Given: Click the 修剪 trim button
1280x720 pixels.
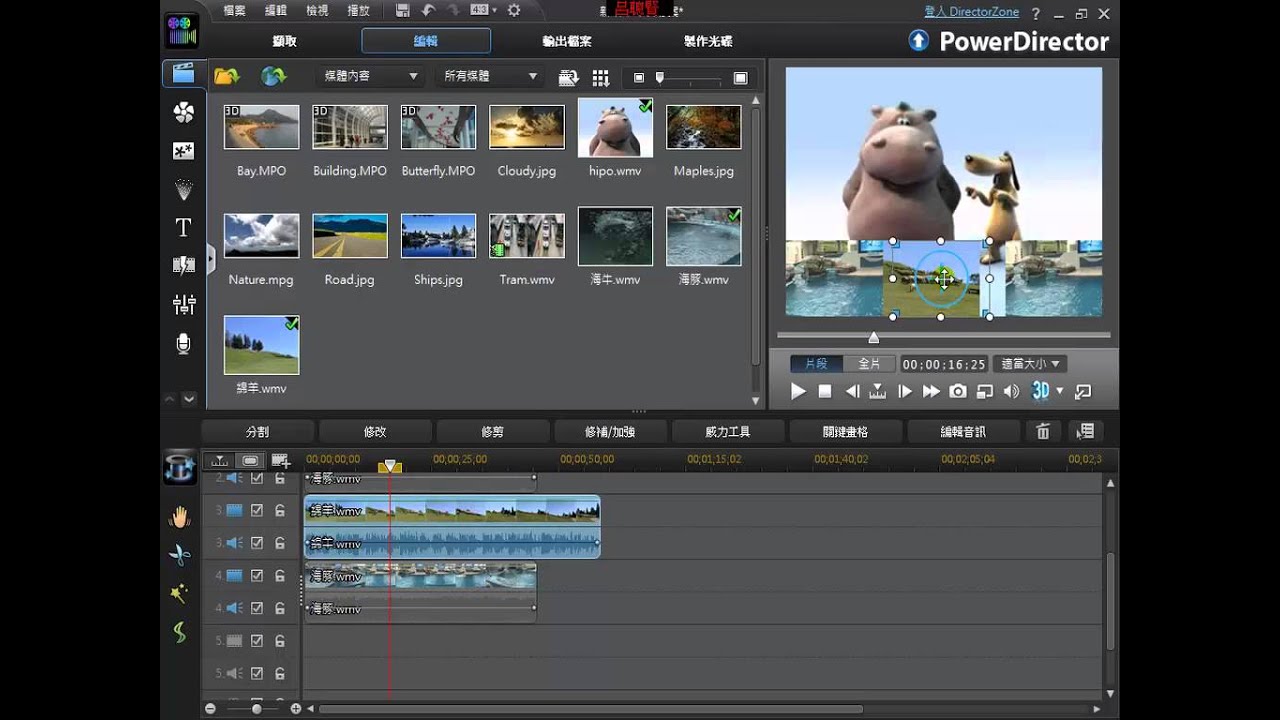Looking at the screenshot, I should click(x=492, y=432).
